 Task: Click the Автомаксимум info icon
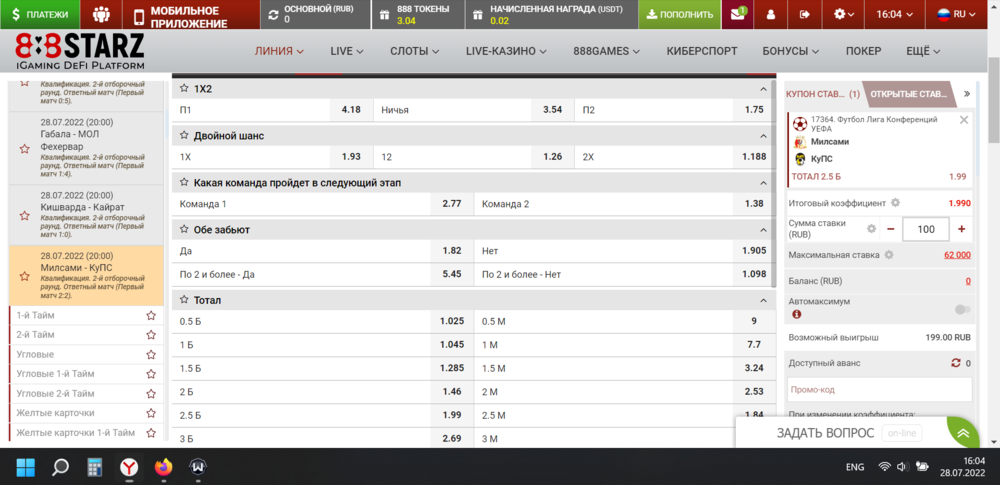pyautogui.click(x=796, y=314)
